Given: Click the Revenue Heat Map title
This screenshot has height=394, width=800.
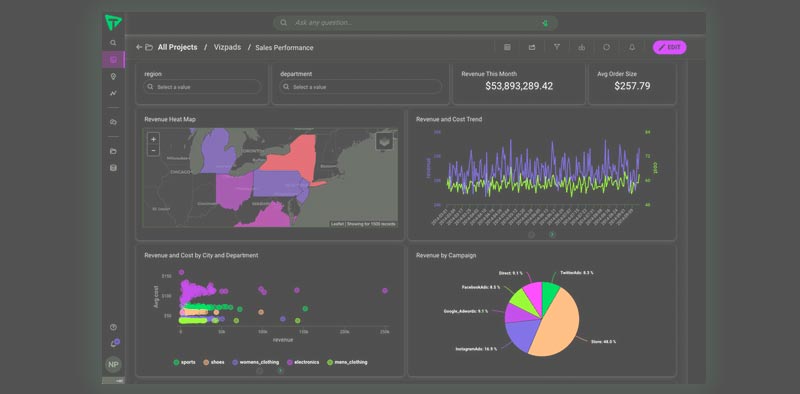Looking at the screenshot, I should [170, 119].
